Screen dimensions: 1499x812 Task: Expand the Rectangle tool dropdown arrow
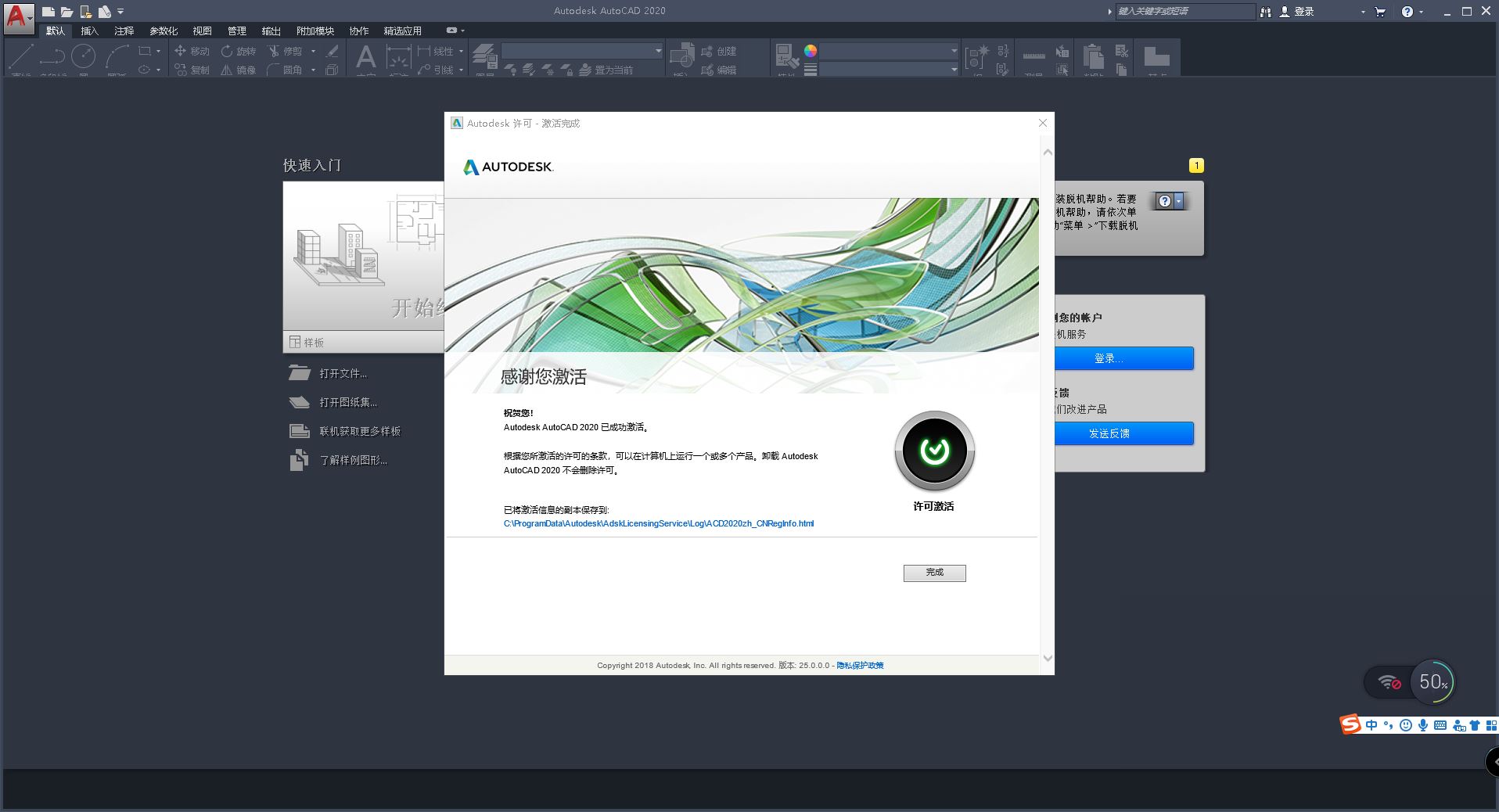tap(158, 51)
